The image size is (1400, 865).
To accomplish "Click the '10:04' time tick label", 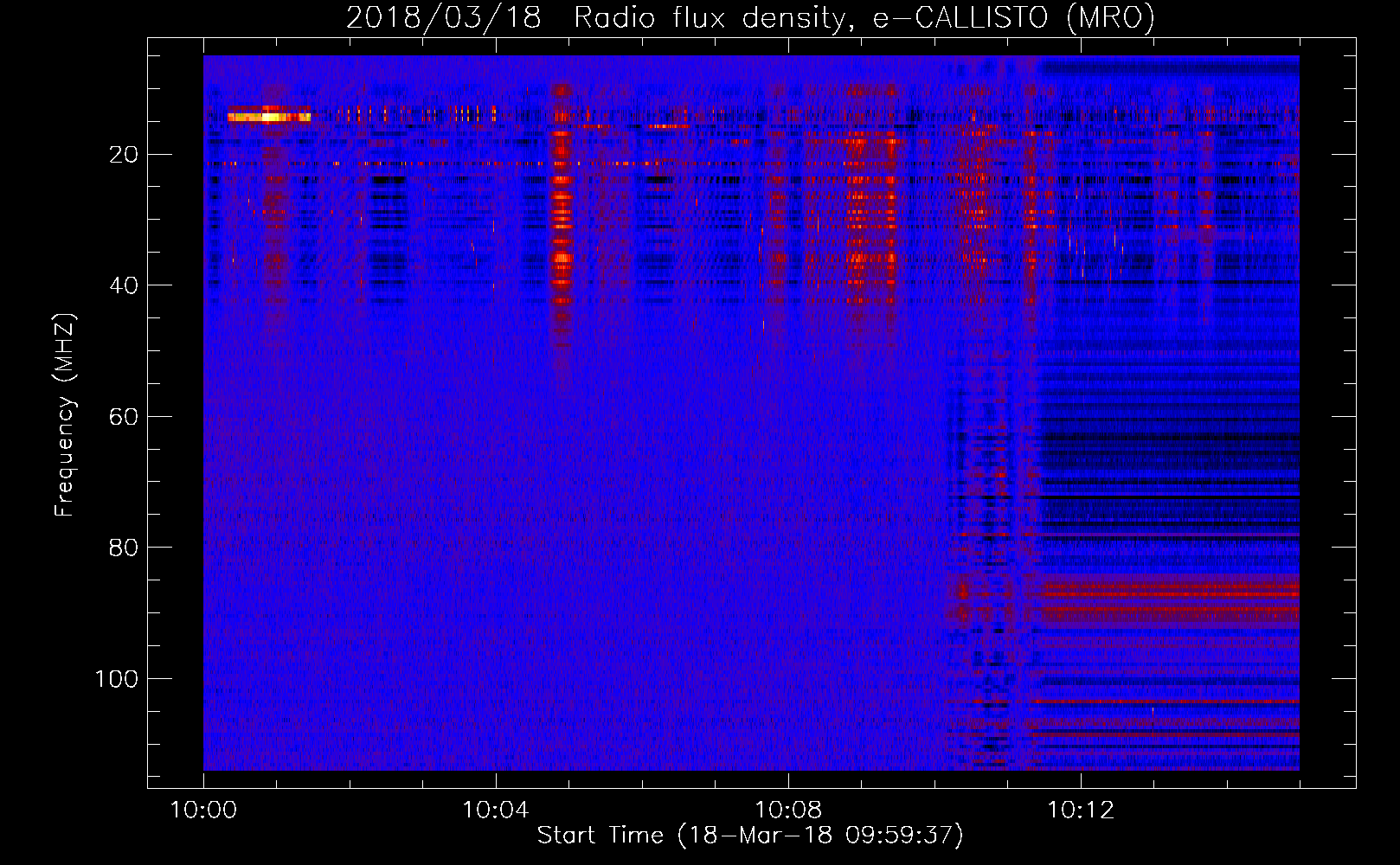I will 496,811.
